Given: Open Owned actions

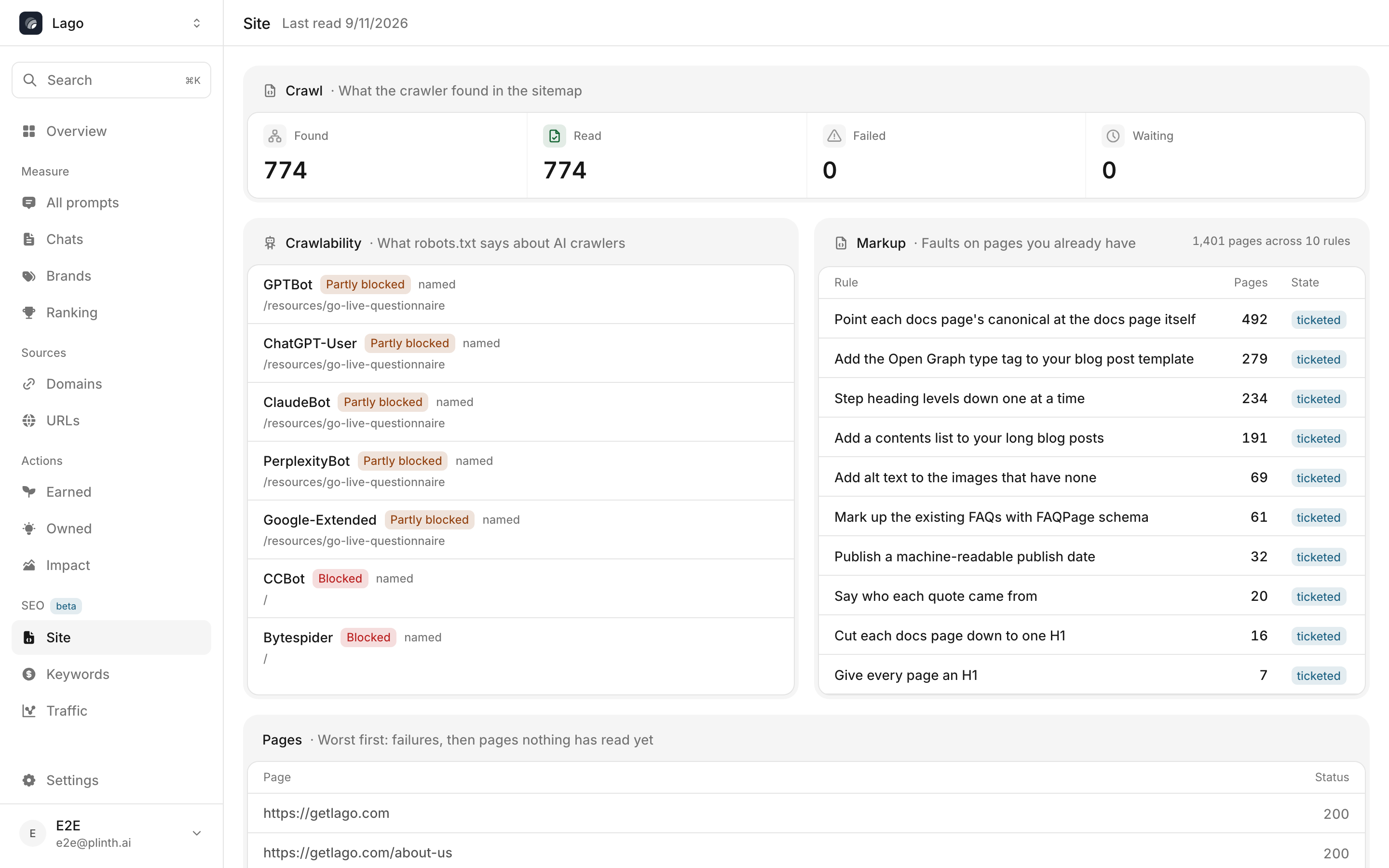Looking at the screenshot, I should point(111,529).
